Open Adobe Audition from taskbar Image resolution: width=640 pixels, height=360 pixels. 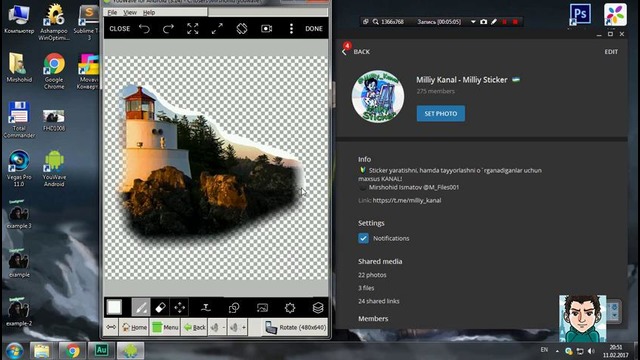tap(101, 351)
